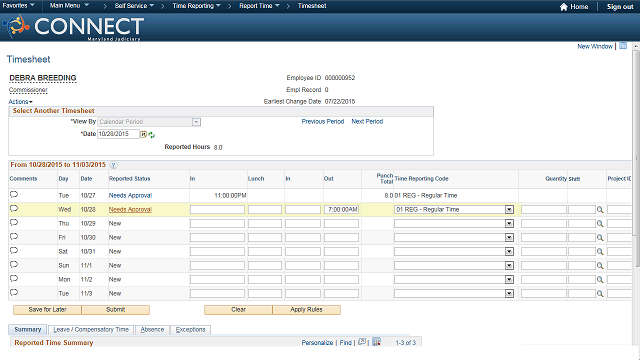Go to Next Period
The width and height of the screenshot is (640, 360).
coord(367,122)
